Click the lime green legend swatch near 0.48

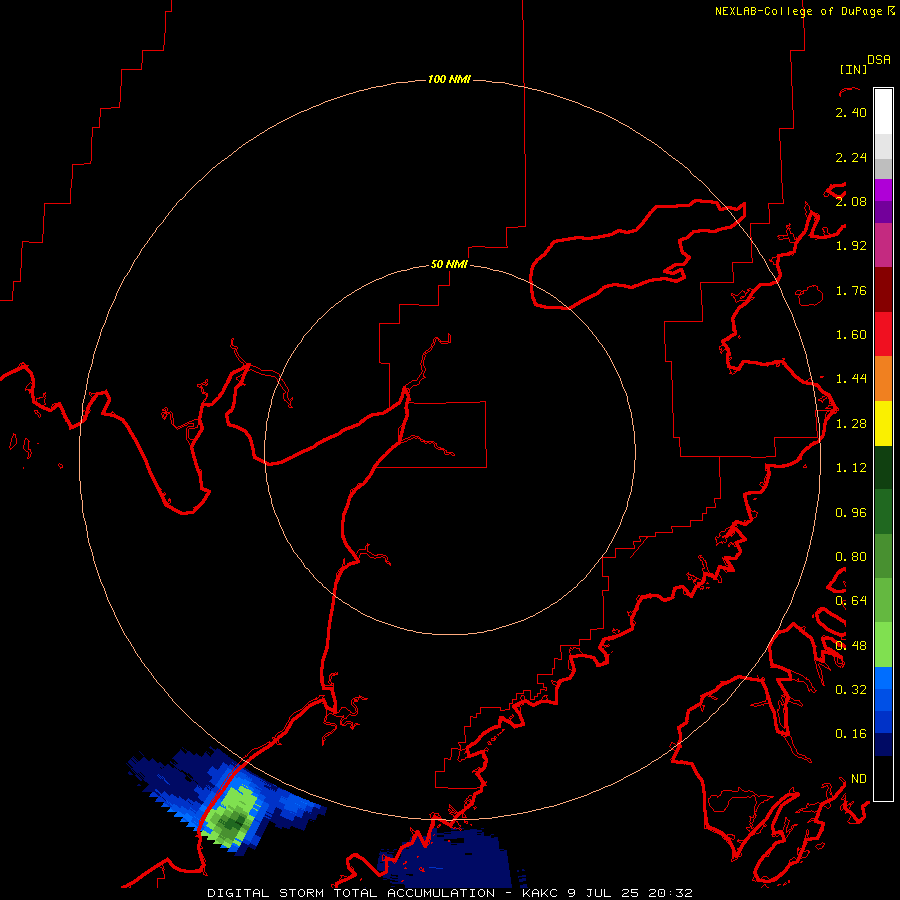coord(883,645)
